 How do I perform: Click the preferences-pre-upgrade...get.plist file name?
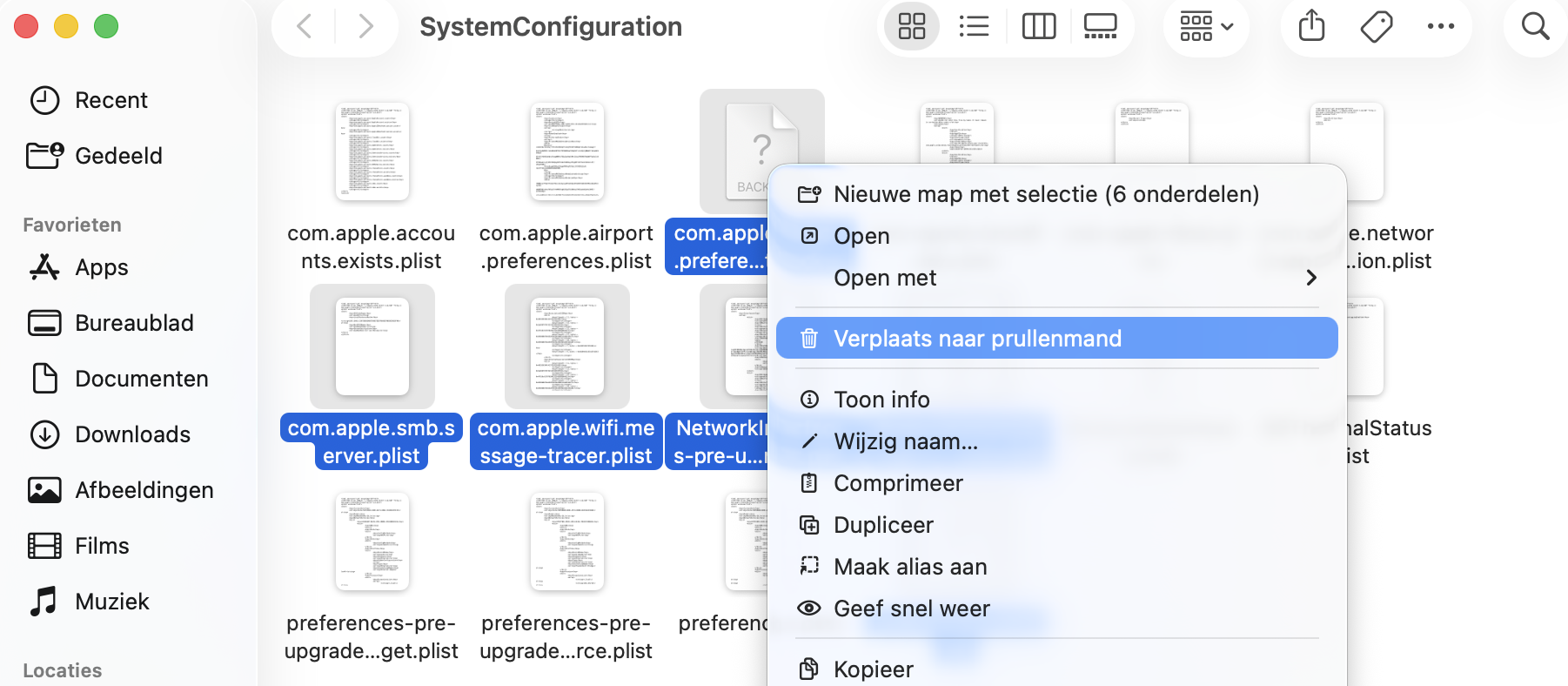(x=372, y=637)
